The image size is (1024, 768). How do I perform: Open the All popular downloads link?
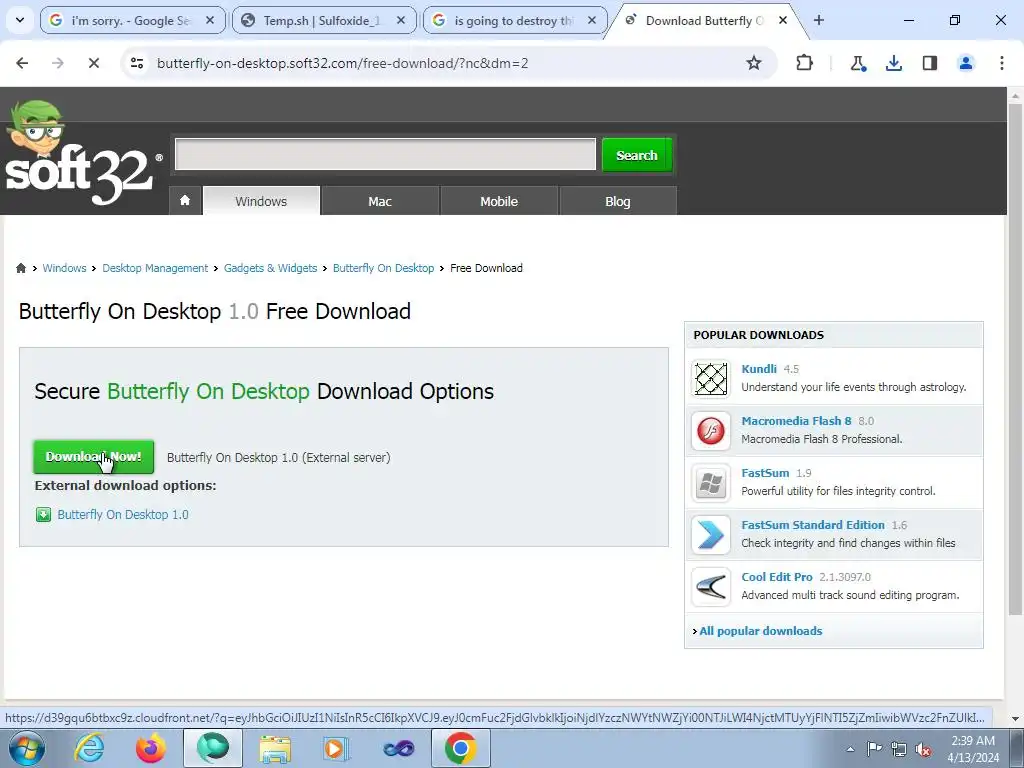click(x=760, y=631)
